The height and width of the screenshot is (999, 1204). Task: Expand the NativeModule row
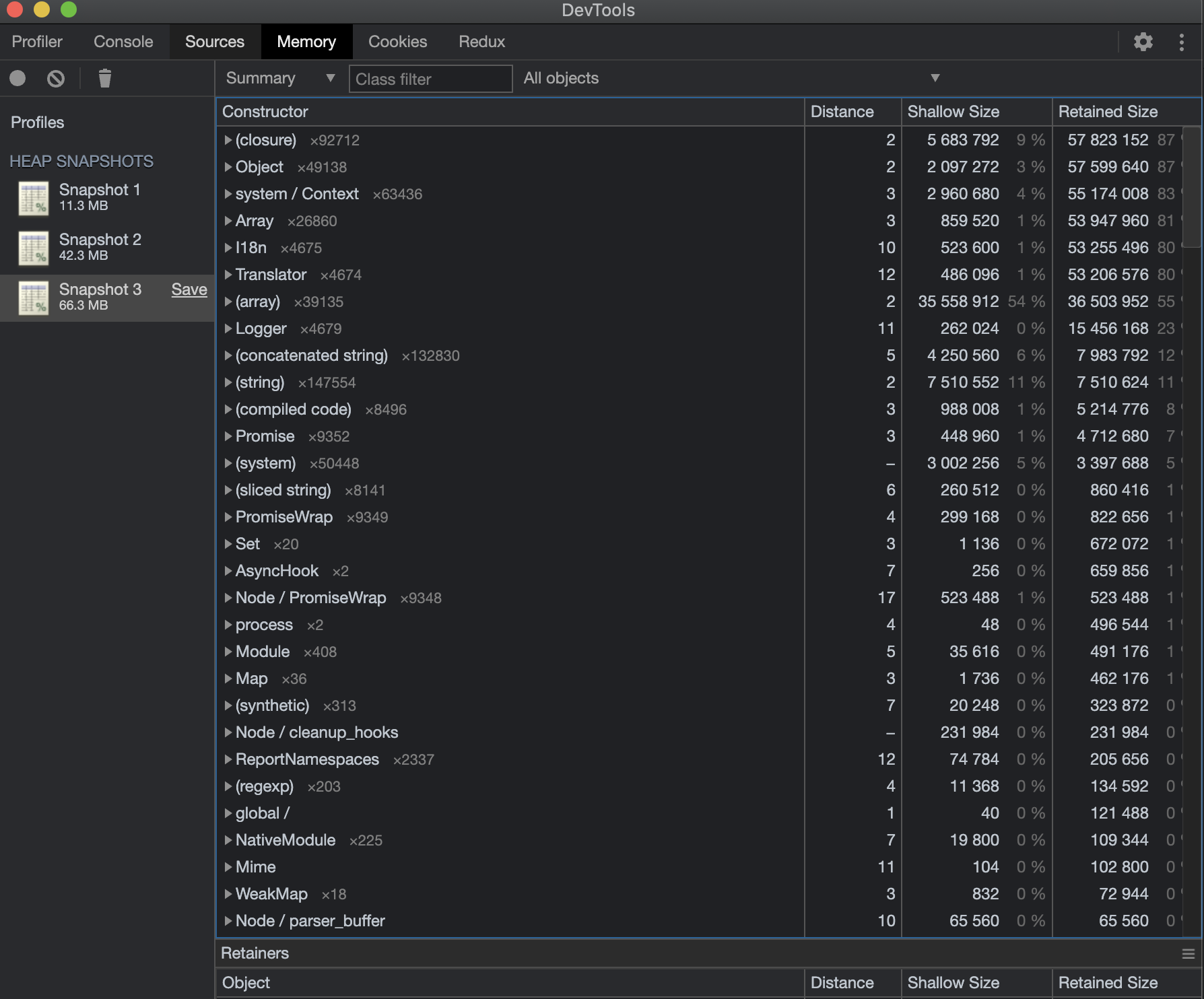pyautogui.click(x=228, y=840)
